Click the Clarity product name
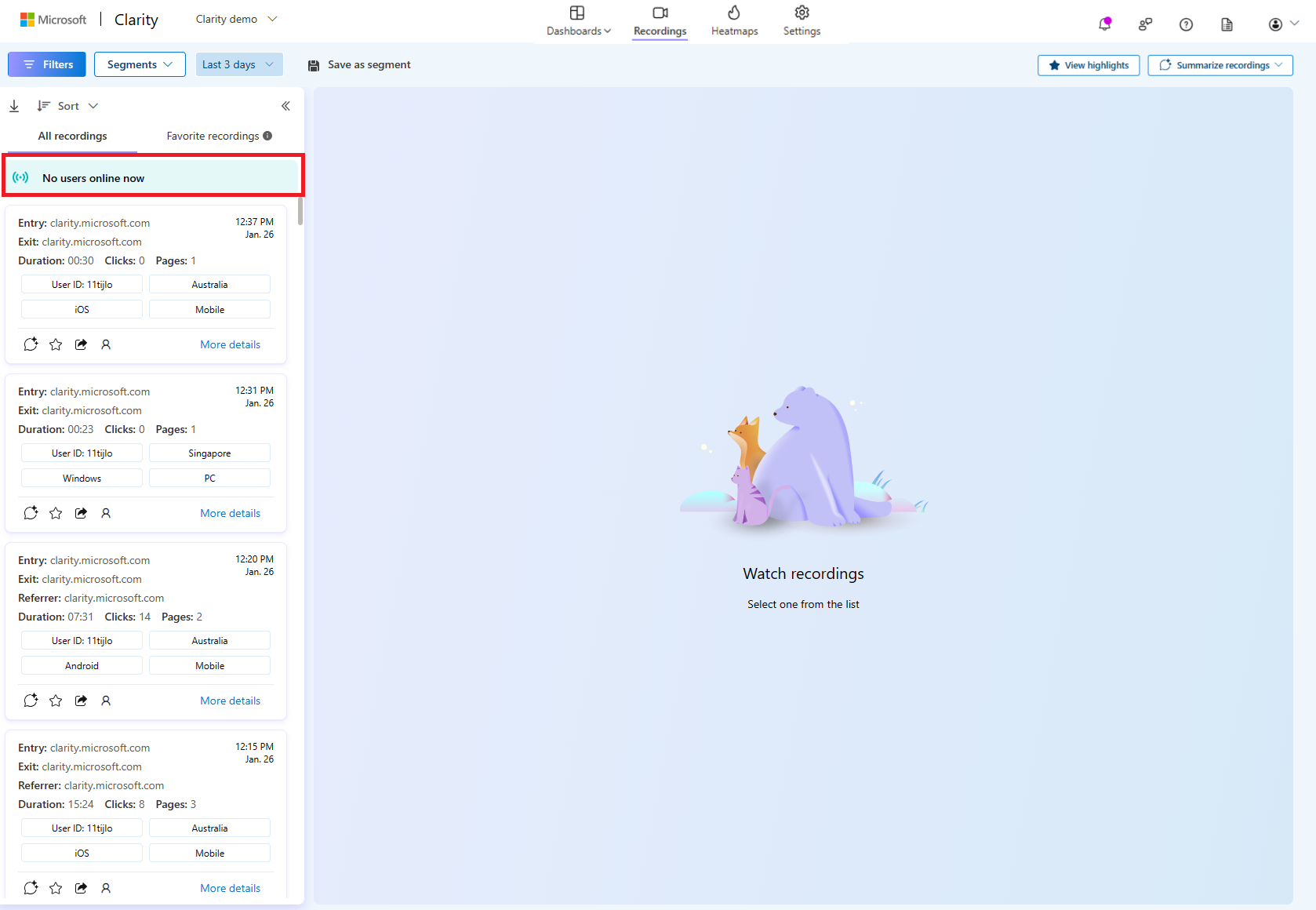The width and height of the screenshot is (1316, 910). pyautogui.click(x=136, y=20)
